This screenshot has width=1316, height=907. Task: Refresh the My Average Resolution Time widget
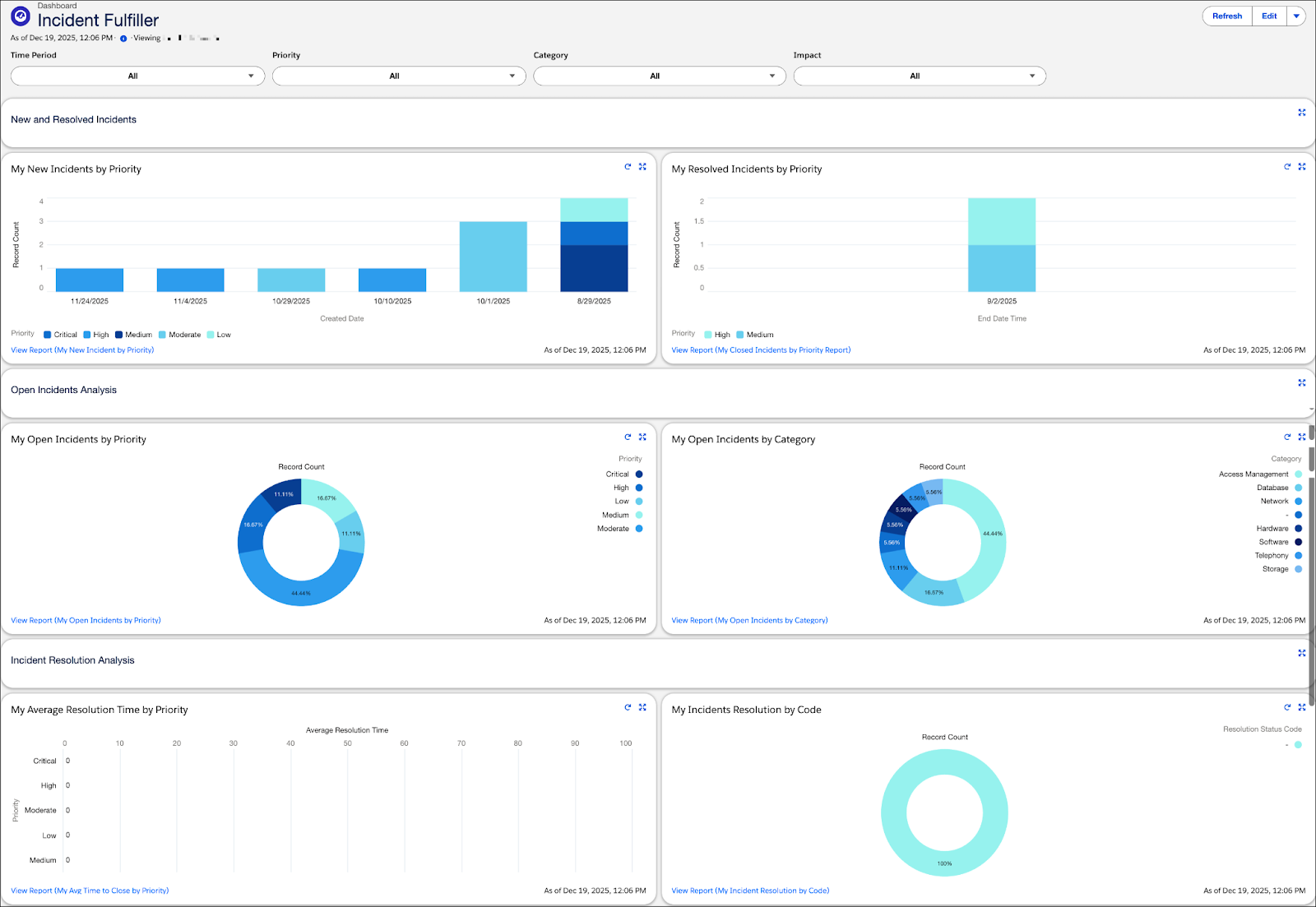pos(628,707)
